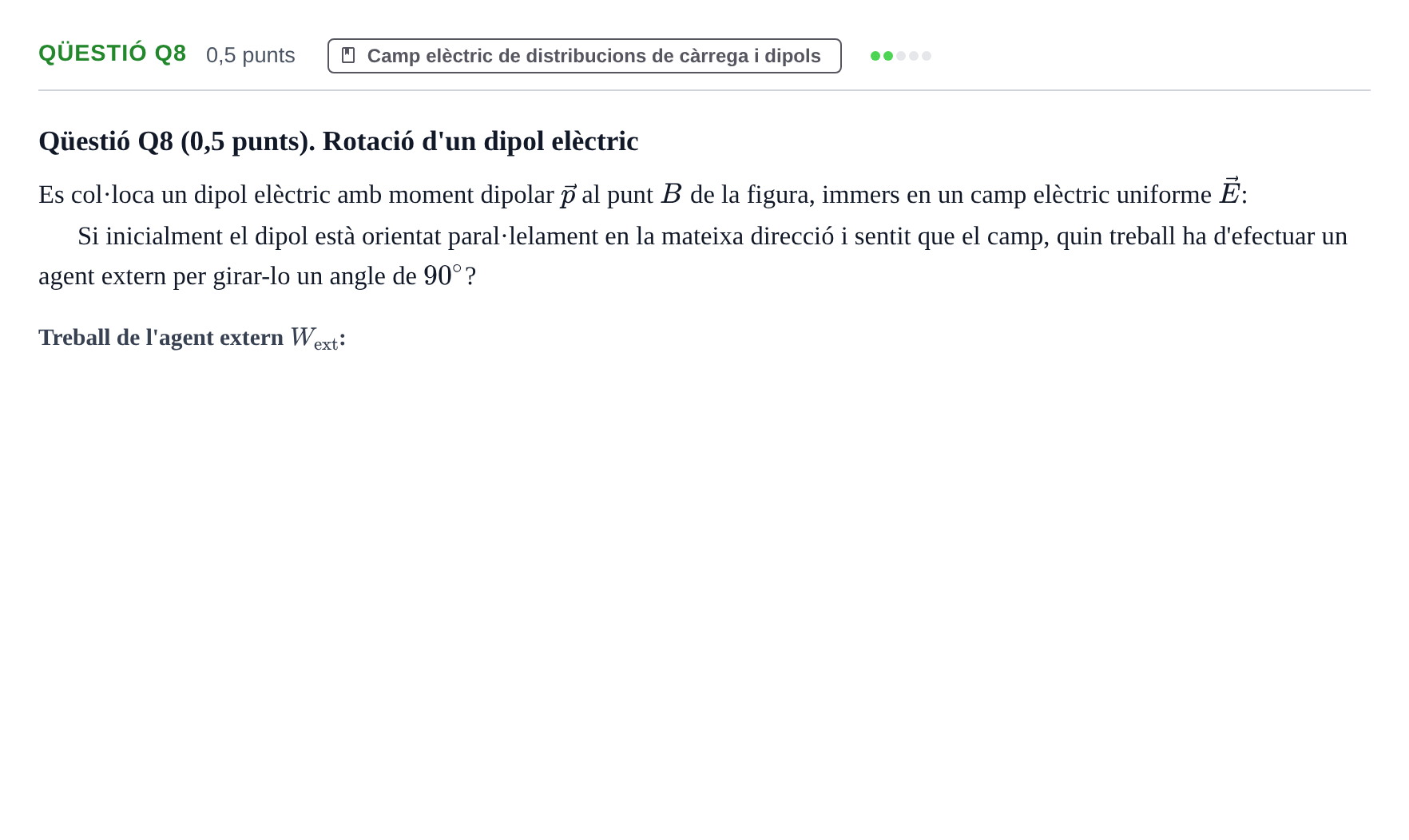Click the '0,5 punts' score text
This screenshot has height=840, width=1409.
tap(251, 55)
